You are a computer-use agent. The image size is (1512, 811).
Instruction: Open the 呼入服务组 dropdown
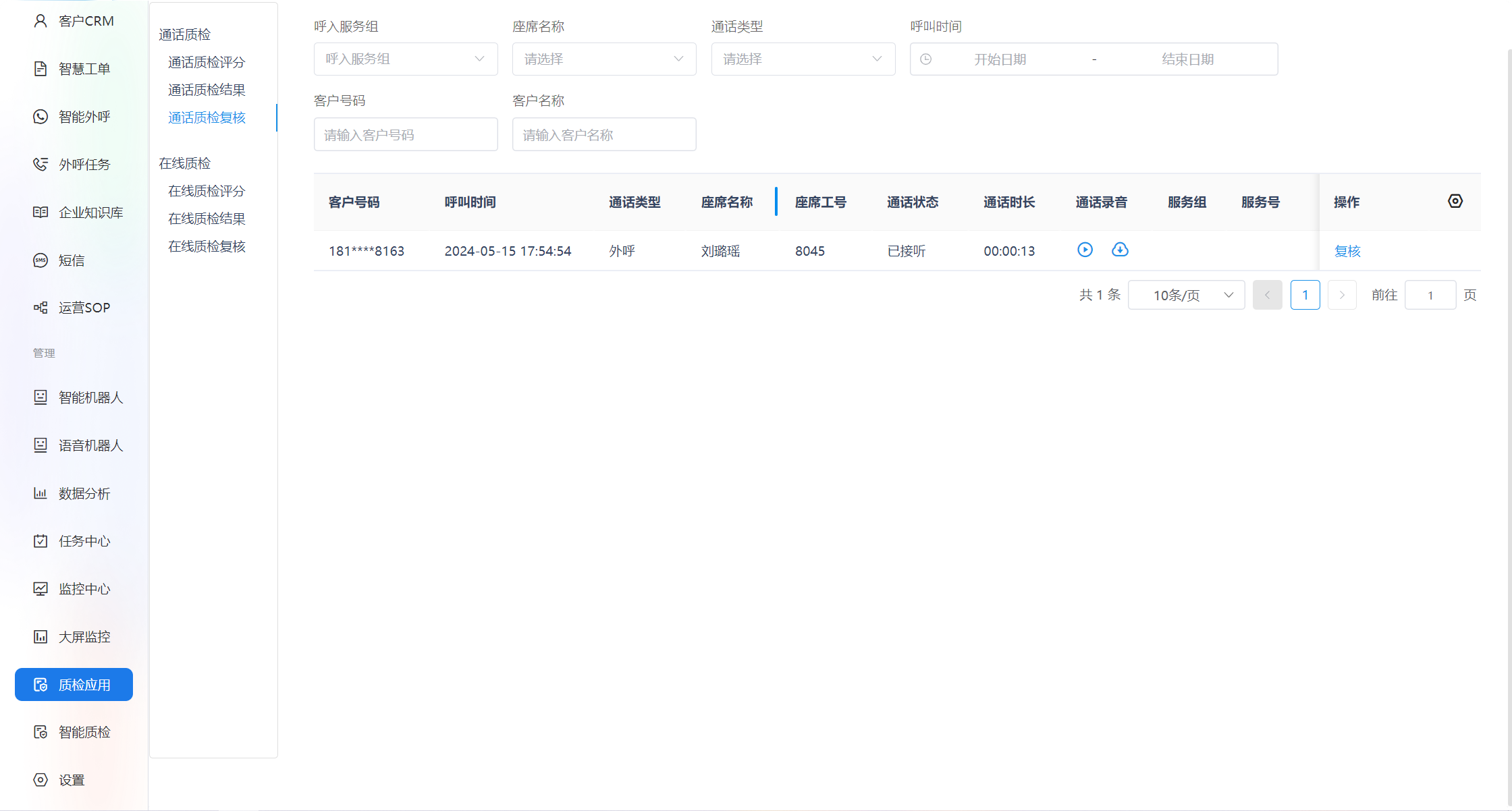click(x=406, y=59)
